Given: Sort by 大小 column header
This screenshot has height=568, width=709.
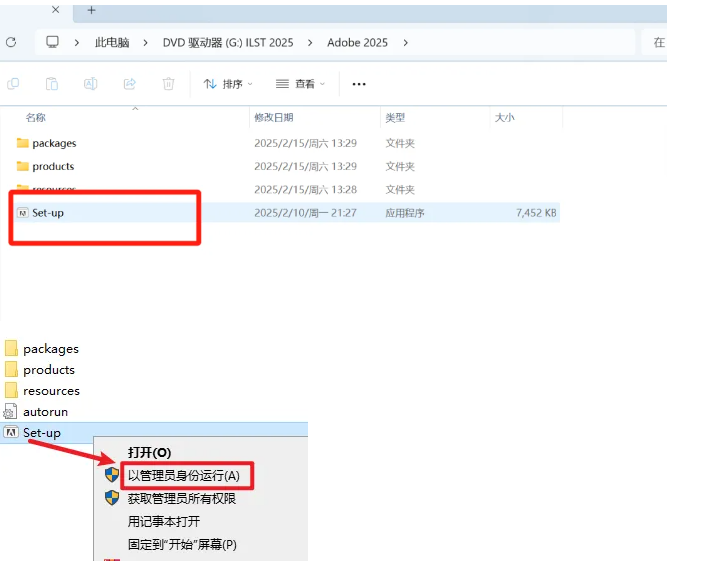Looking at the screenshot, I should (x=505, y=118).
